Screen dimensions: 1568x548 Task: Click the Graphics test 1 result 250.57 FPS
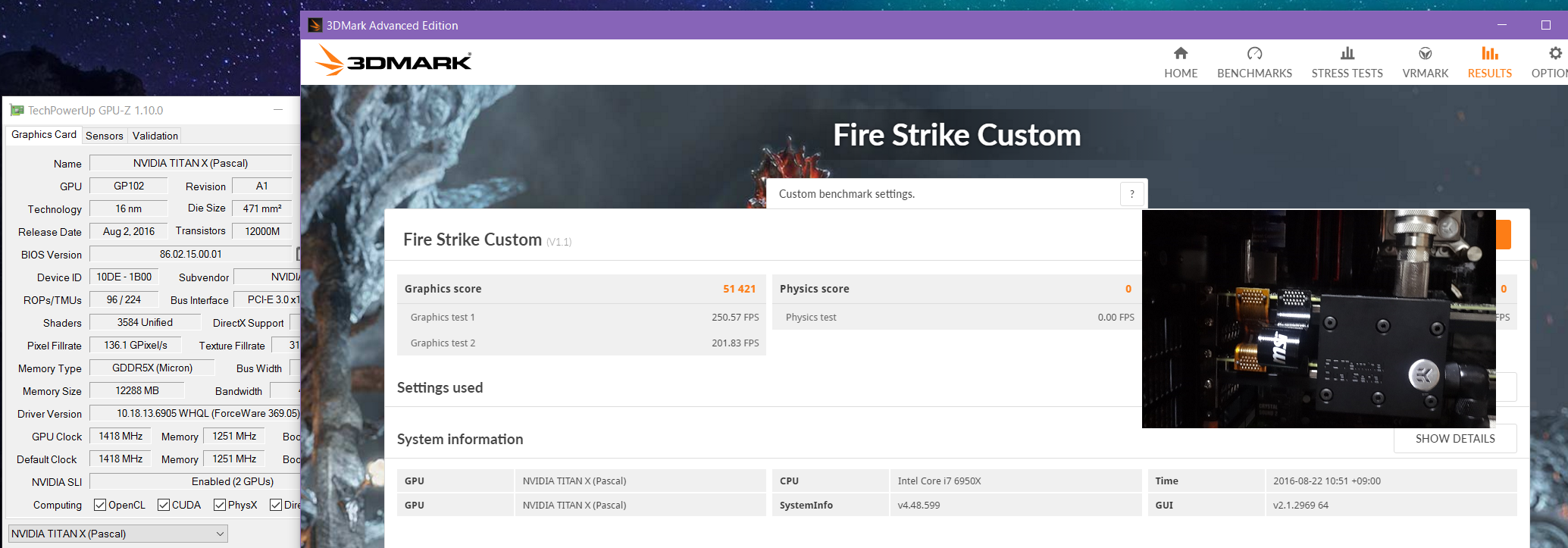click(x=735, y=317)
